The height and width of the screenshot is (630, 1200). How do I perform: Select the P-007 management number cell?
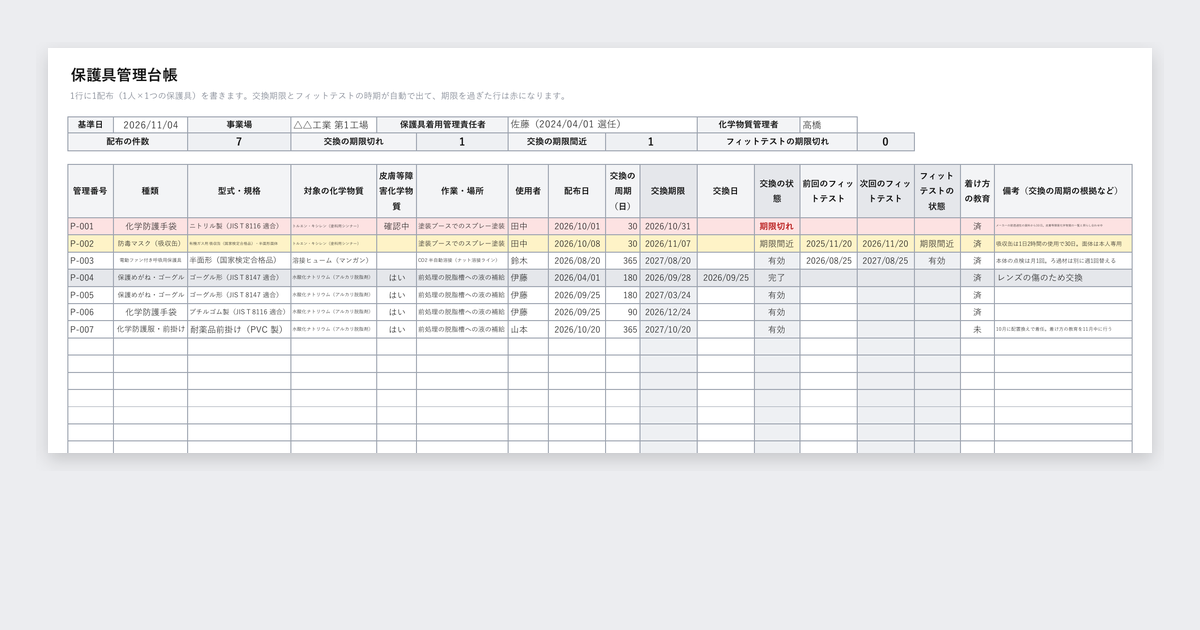90,329
